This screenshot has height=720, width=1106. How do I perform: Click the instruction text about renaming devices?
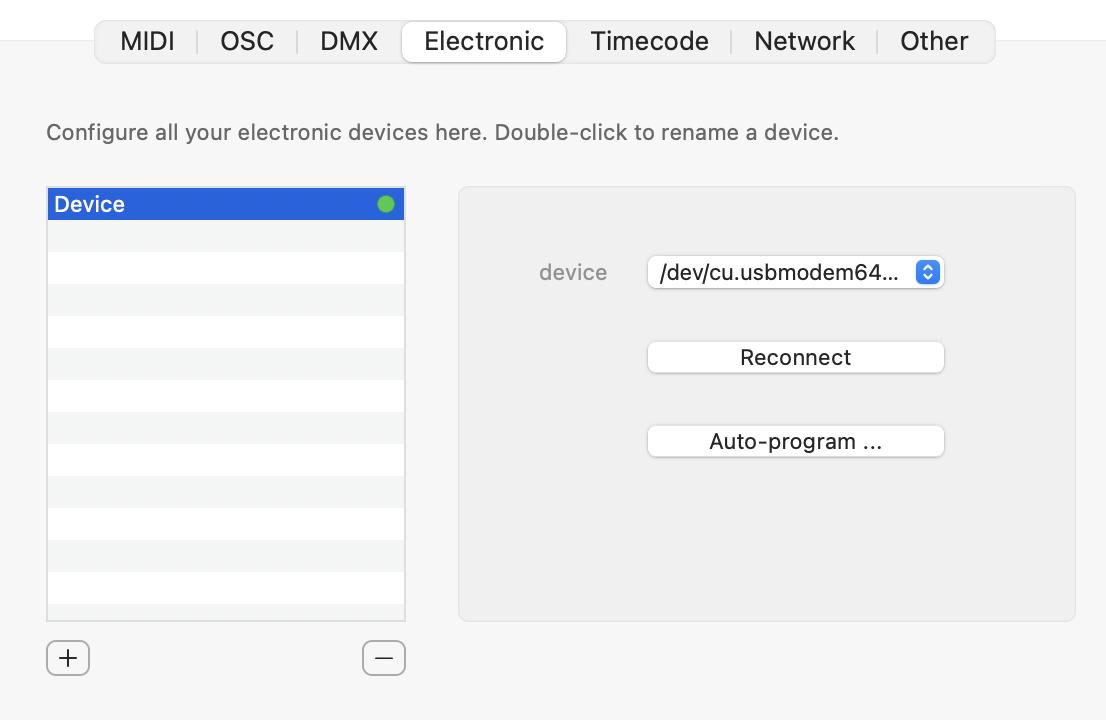(x=442, y=133)
